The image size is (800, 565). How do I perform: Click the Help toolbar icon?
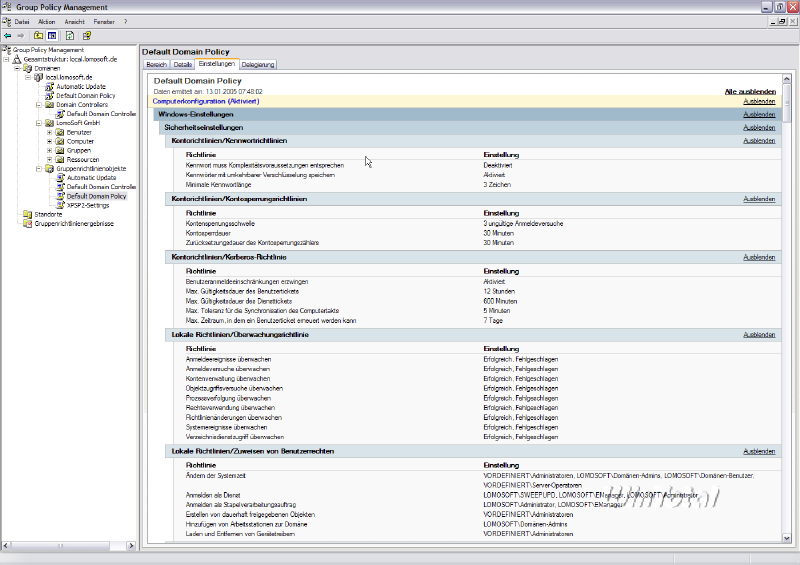[x=87, y=35]
